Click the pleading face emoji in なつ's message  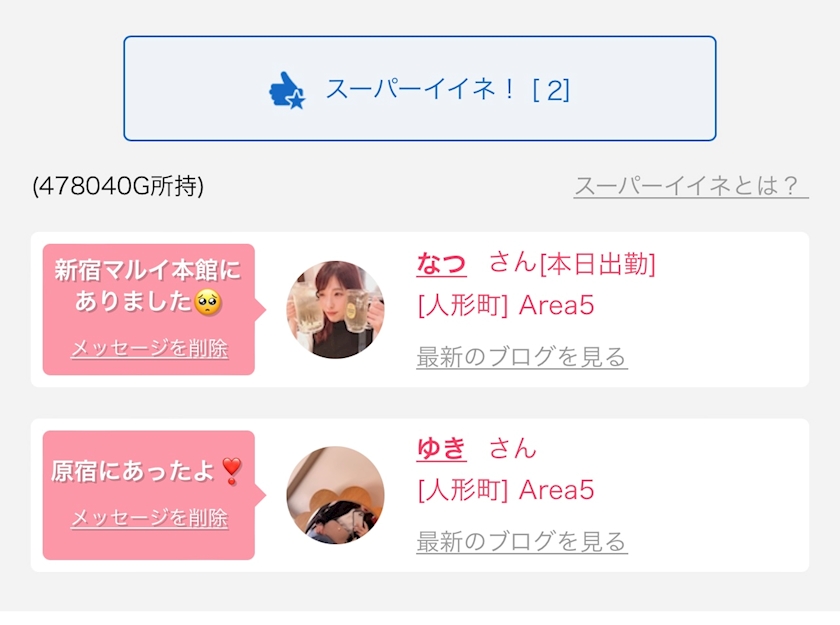click(207, 301)
